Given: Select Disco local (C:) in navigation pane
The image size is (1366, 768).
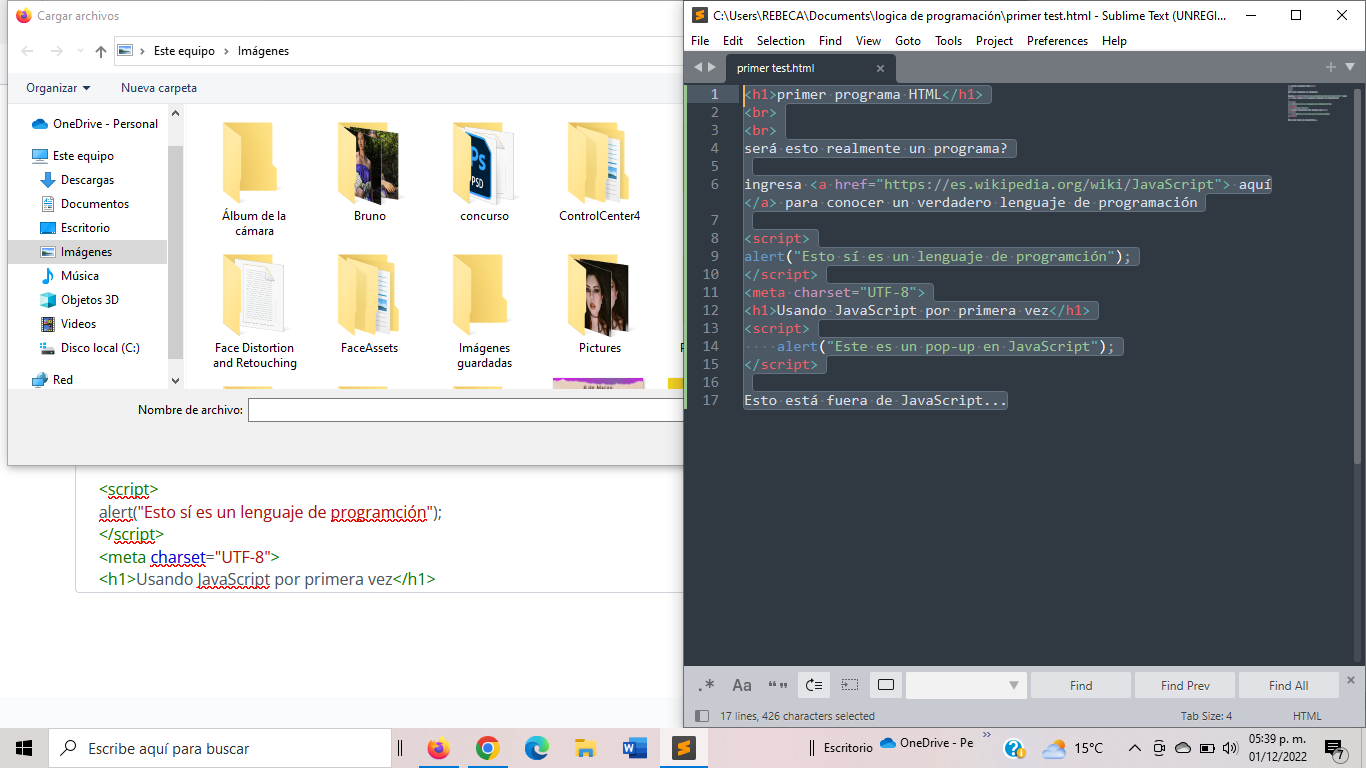Looking at the screenshot, I should click(100, 348).
